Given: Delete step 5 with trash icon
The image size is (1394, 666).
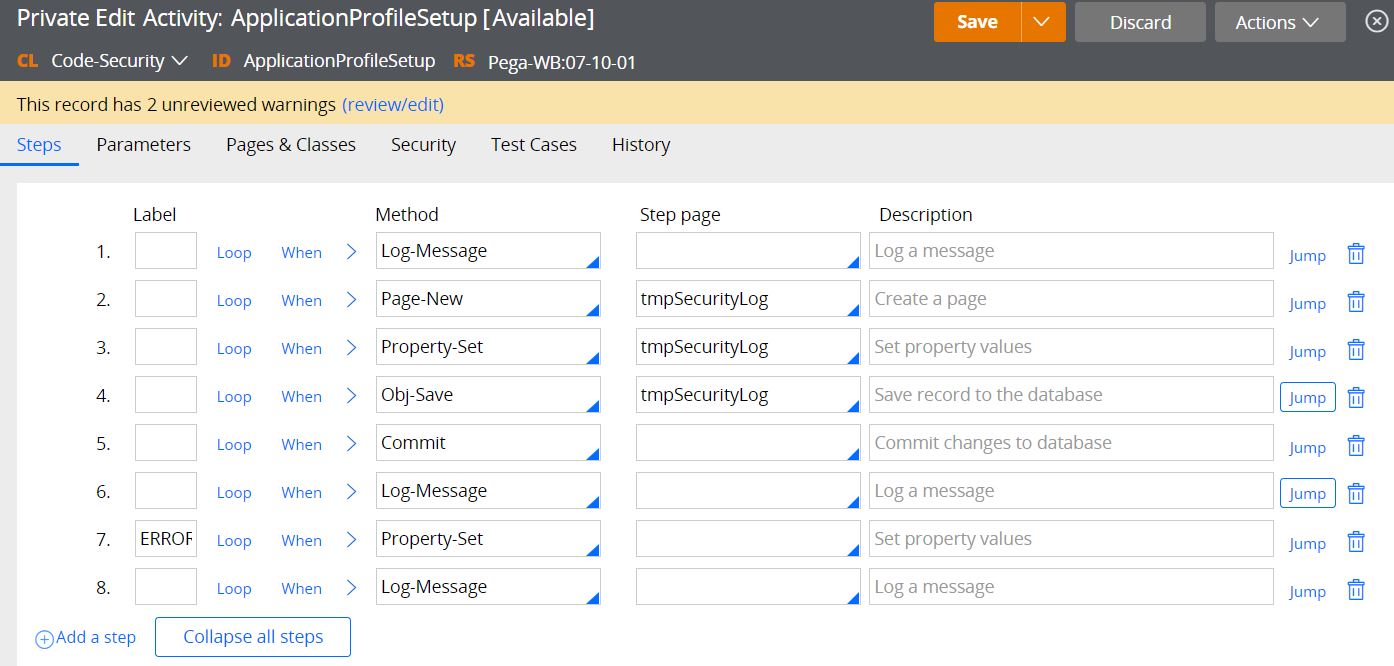Looking at the screenshot, I should [x=1356, y=445].
